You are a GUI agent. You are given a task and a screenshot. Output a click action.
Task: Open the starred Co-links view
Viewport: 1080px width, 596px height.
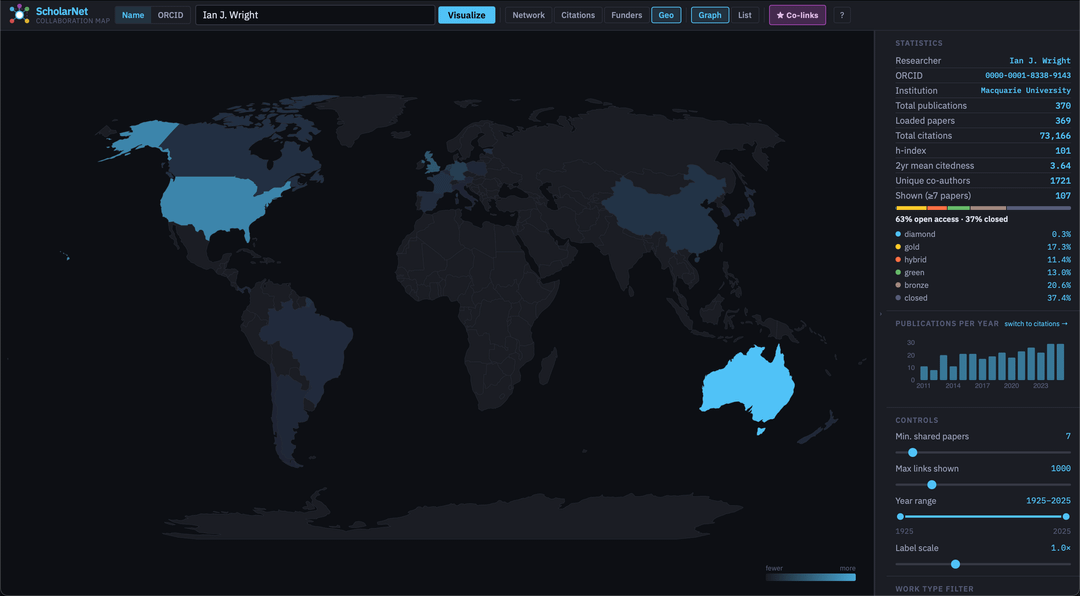tap(797, 15)
